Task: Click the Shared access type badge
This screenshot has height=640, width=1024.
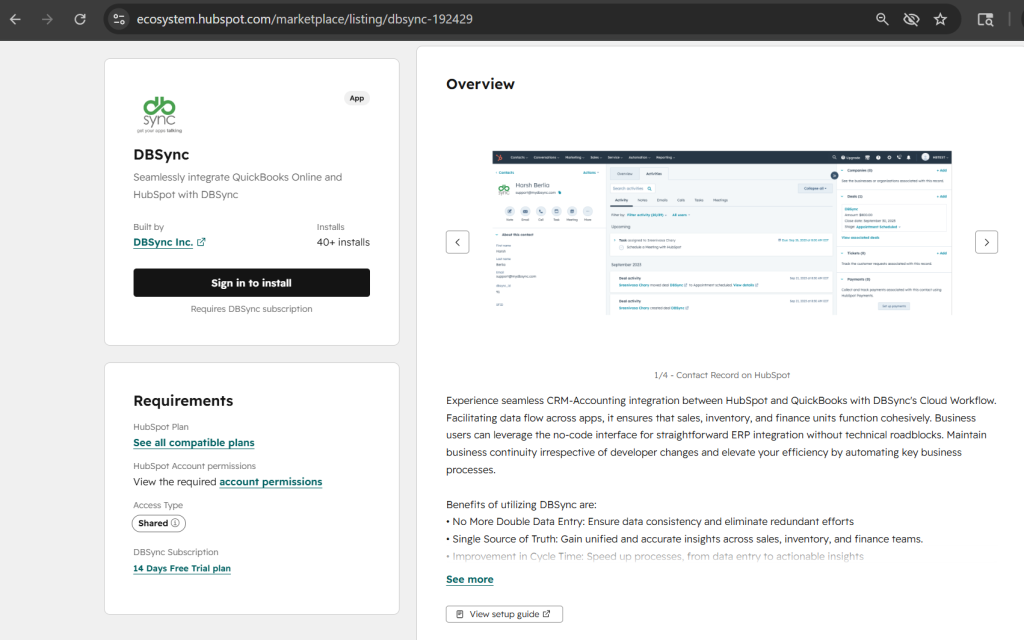Action: click(x=159, y=523)
